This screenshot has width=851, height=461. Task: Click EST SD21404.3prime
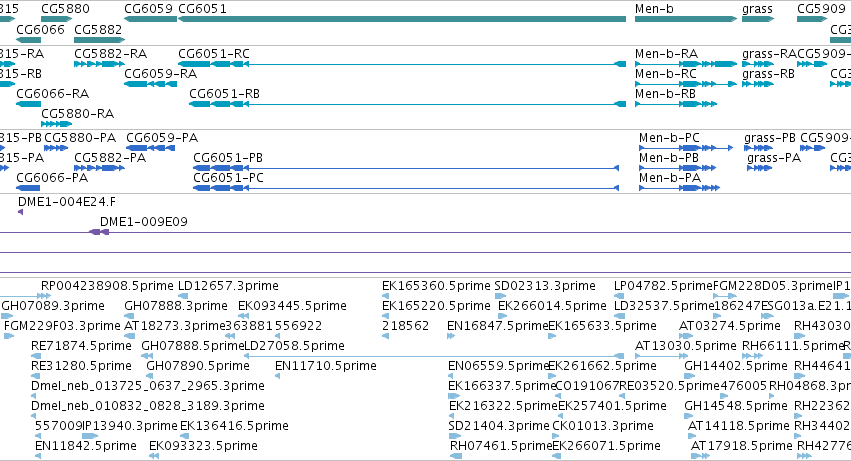(499, 426)
